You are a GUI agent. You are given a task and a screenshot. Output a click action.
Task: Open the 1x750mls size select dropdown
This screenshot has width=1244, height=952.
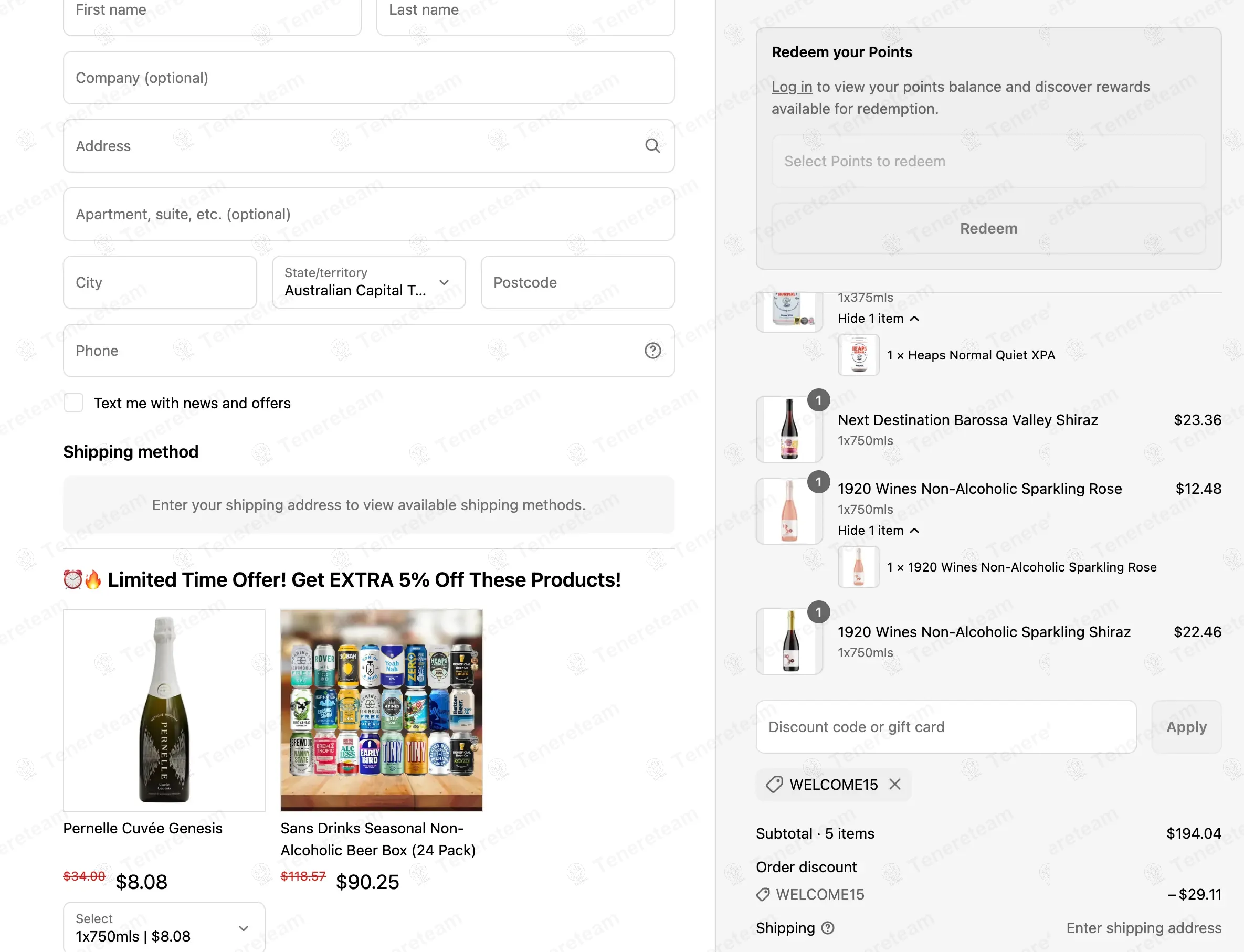(x=164, y=928)
